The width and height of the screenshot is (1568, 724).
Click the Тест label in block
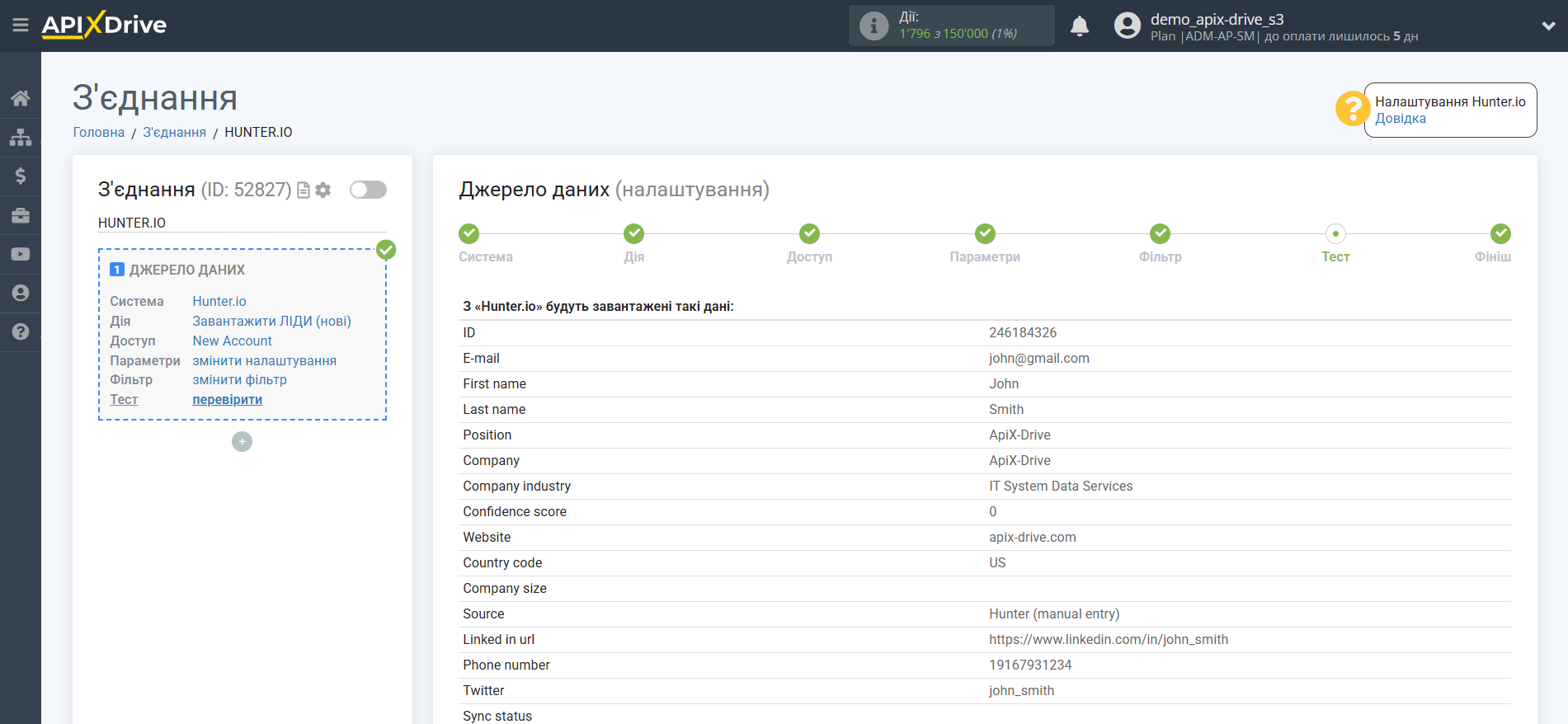(124, 399)
